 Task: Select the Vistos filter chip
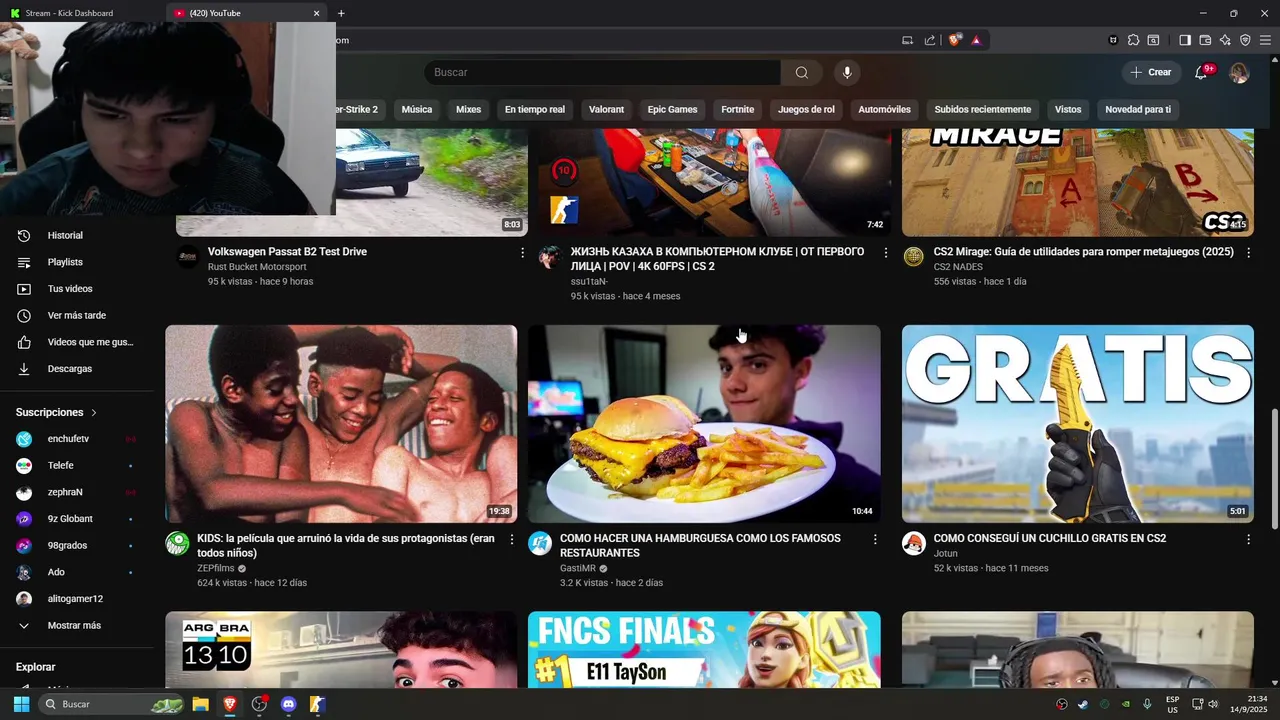1068,109
